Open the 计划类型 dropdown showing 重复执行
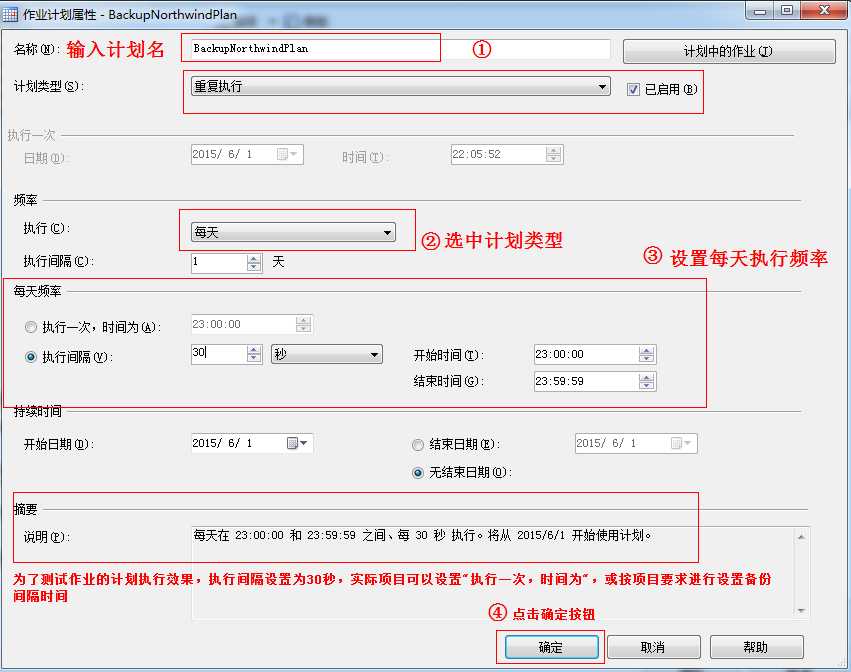Screen dimensions: 851x672 tap(401, 86)
